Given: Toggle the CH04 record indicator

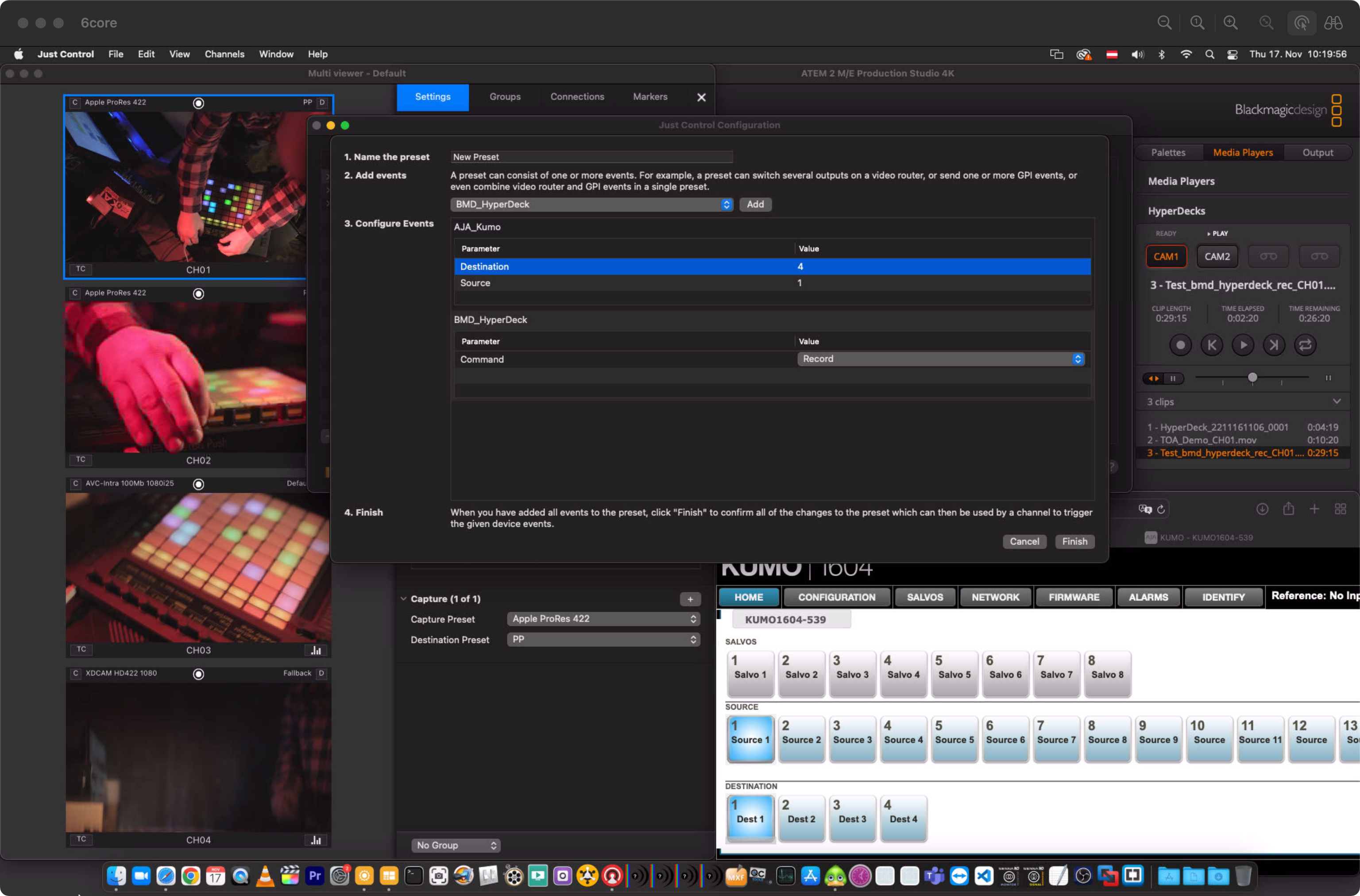Looking at the screenshot, I should click(198, 674).
